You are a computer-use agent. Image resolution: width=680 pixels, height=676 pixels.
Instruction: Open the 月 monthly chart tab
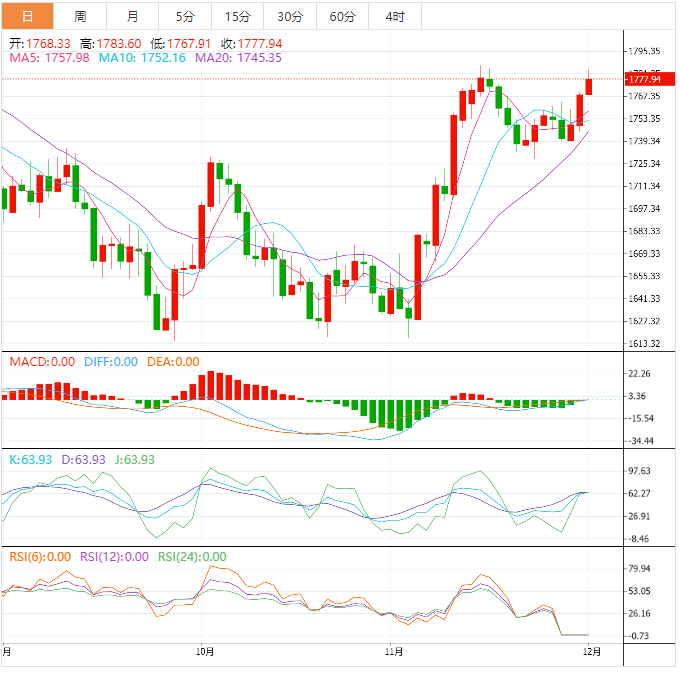[x=133, y=16]
